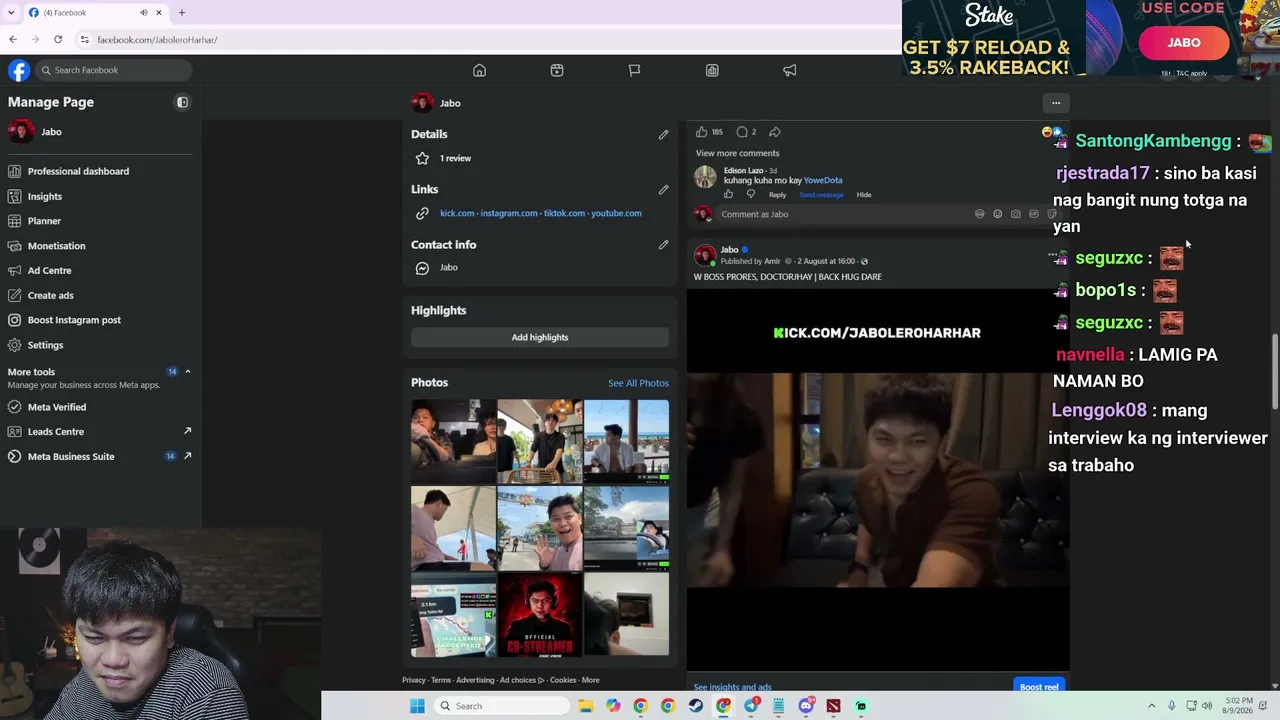Open the instagram.com link

[509, 213]
